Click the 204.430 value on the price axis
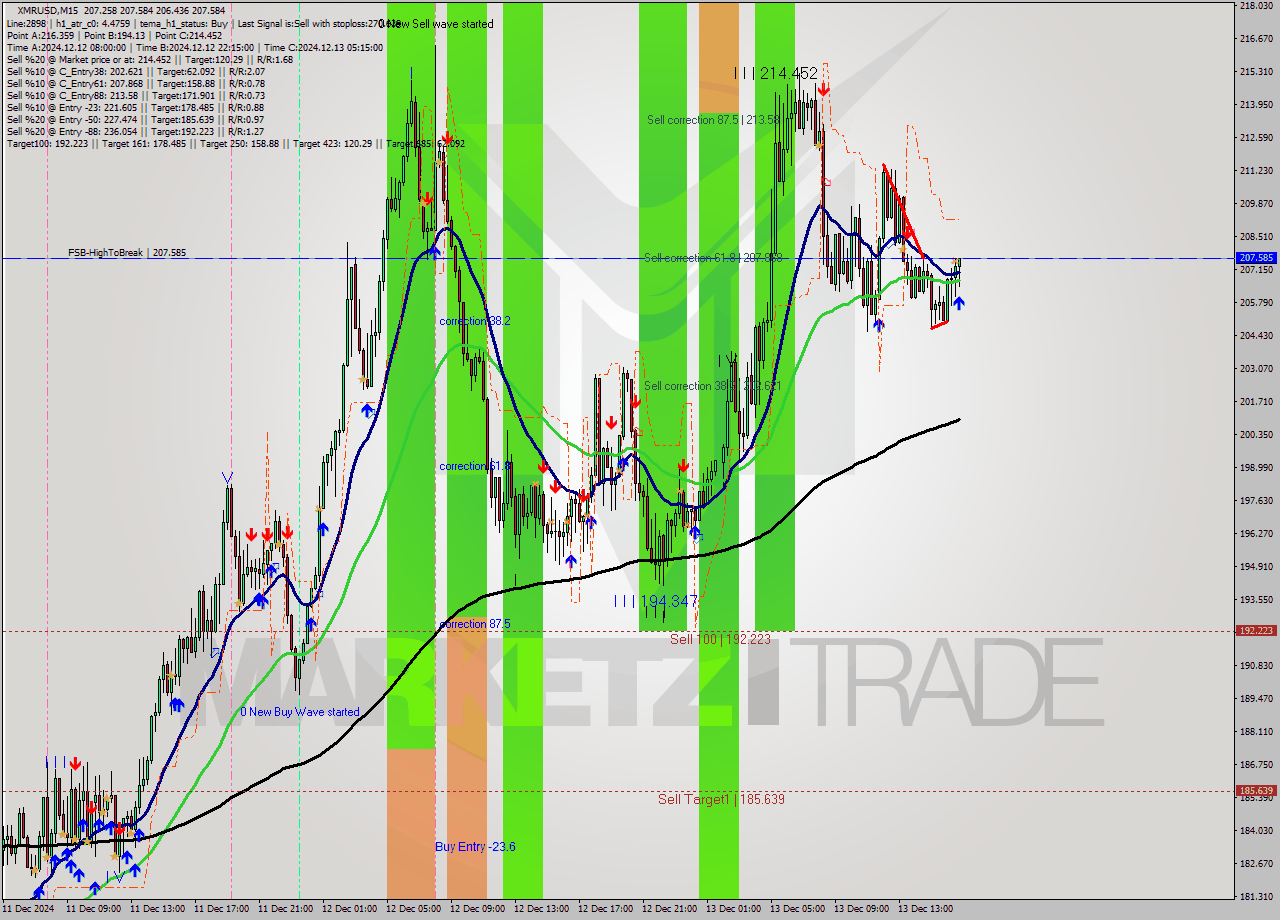Image resolution: width=1280 pixels, height=920 pixels. pyautogui.click(x=1256, y=336)
